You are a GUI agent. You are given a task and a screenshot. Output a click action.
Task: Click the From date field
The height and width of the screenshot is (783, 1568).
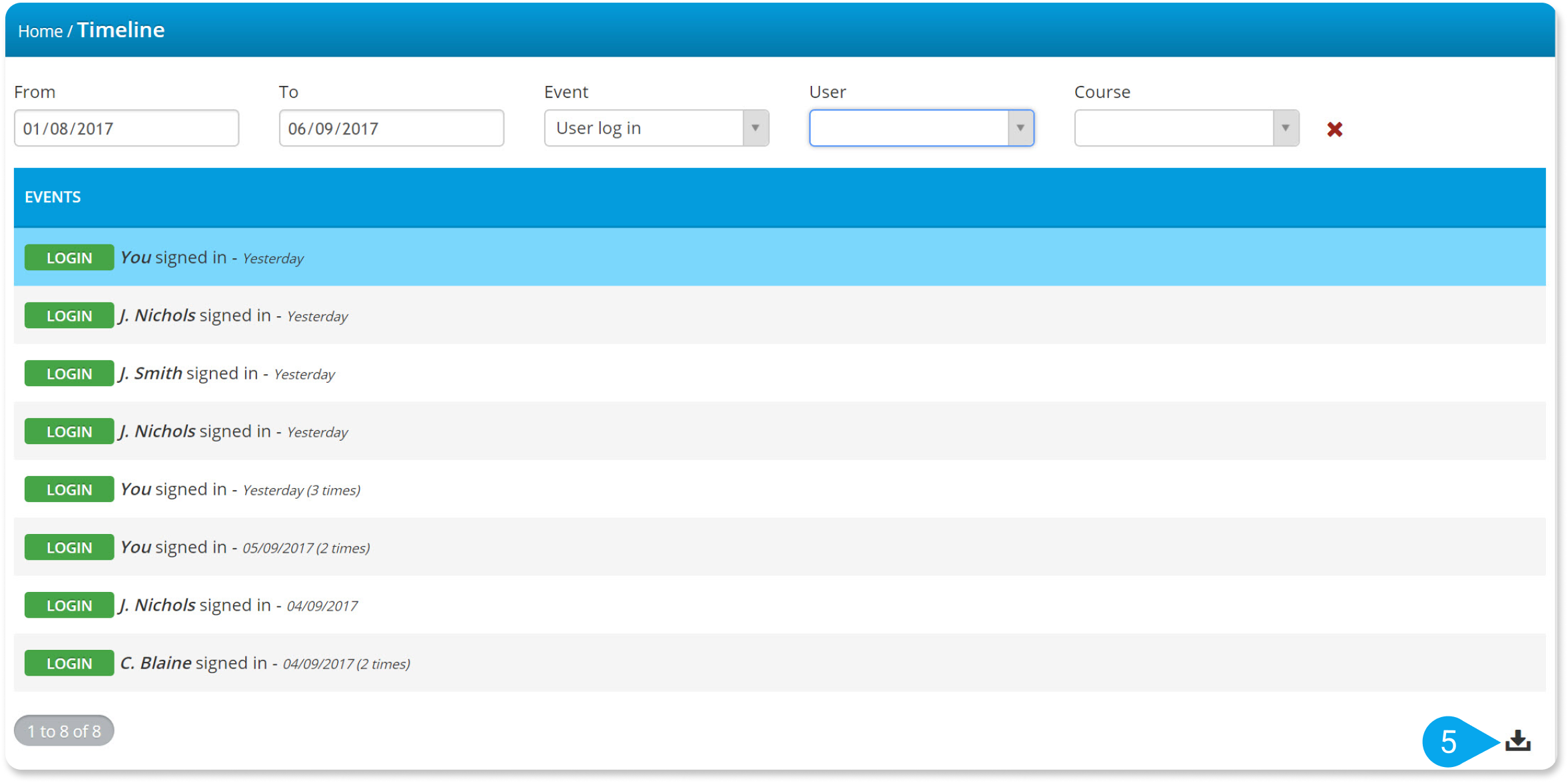point(127,128)
